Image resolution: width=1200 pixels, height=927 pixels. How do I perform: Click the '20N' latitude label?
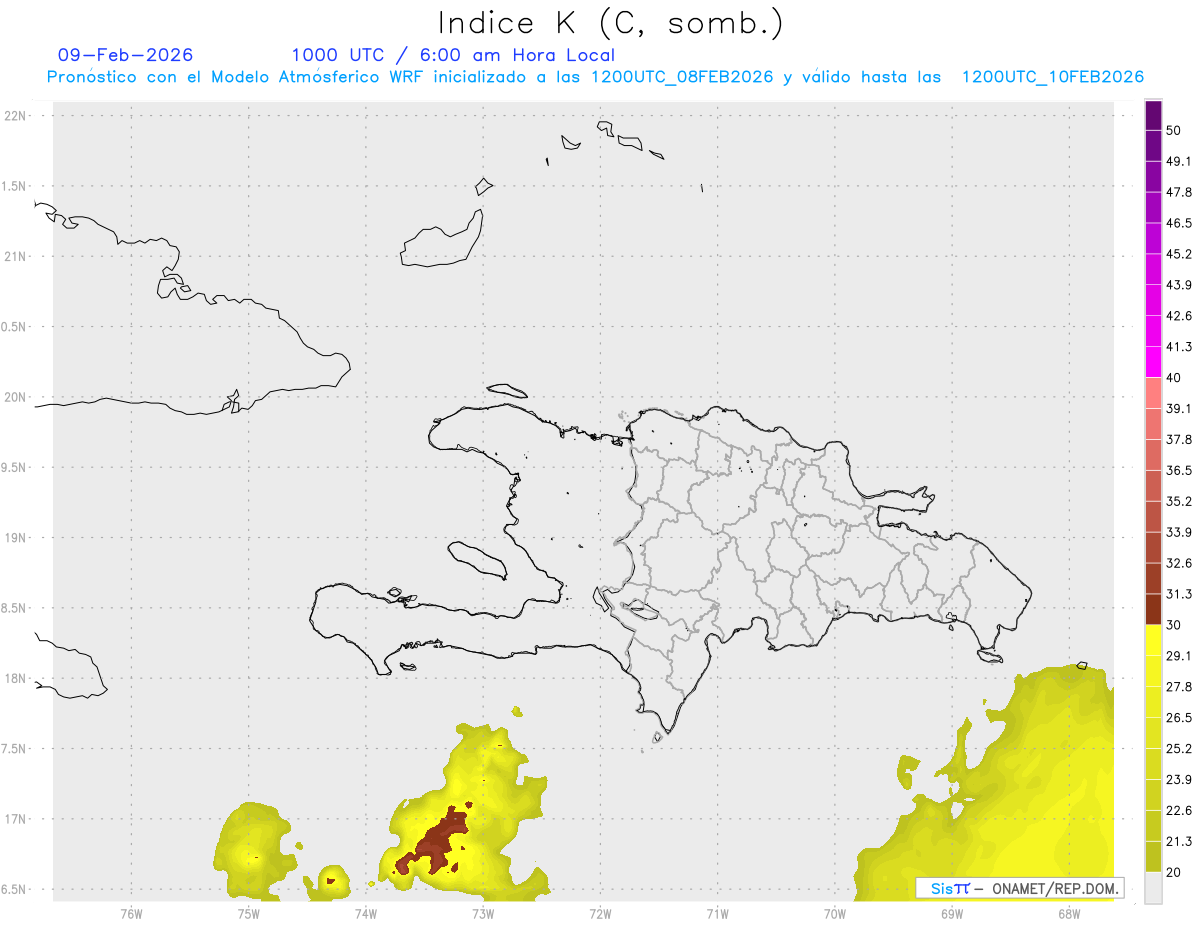(16, 397)
